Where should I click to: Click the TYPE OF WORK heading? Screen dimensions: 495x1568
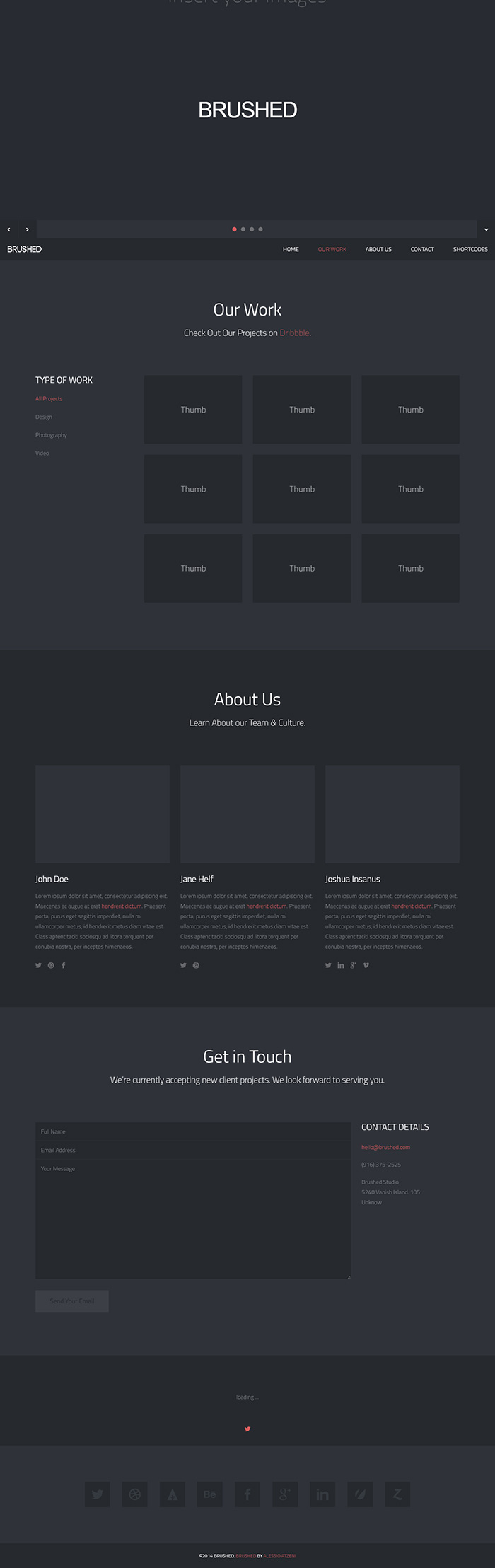[x=64, y=380]
